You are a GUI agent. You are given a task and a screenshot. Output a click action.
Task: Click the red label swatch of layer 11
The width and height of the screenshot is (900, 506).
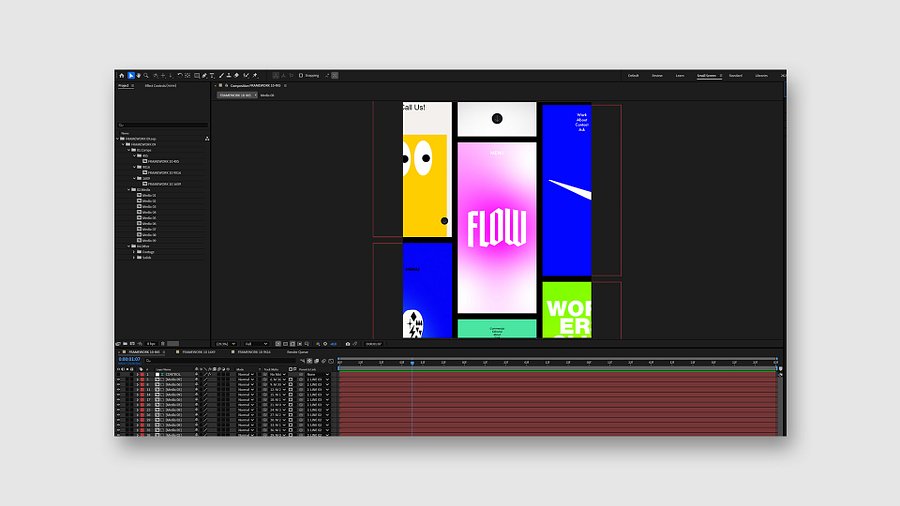coord(142,390)
